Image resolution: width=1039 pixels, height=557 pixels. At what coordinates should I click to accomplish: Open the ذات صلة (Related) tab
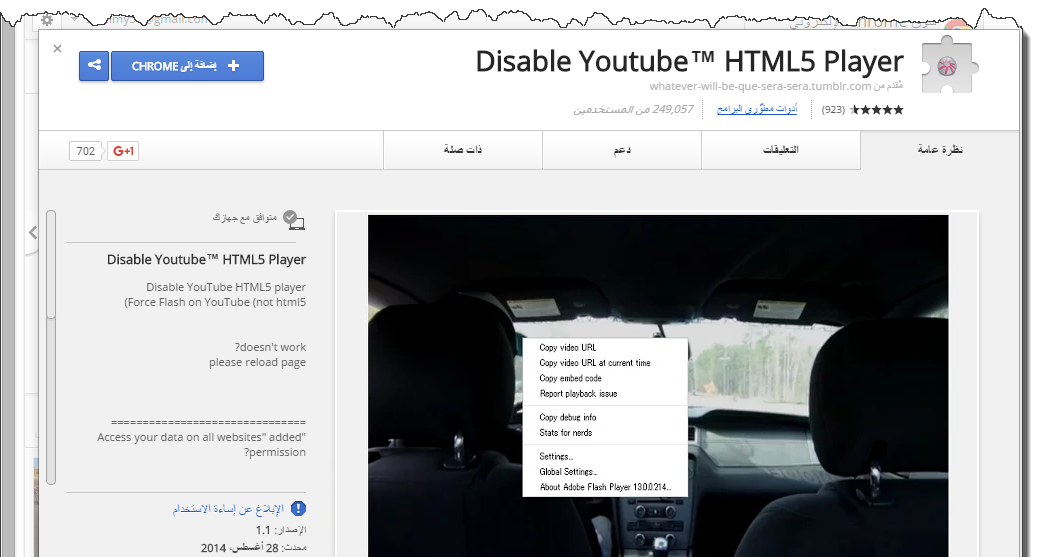pyautogui.click(x=463, y=150)
